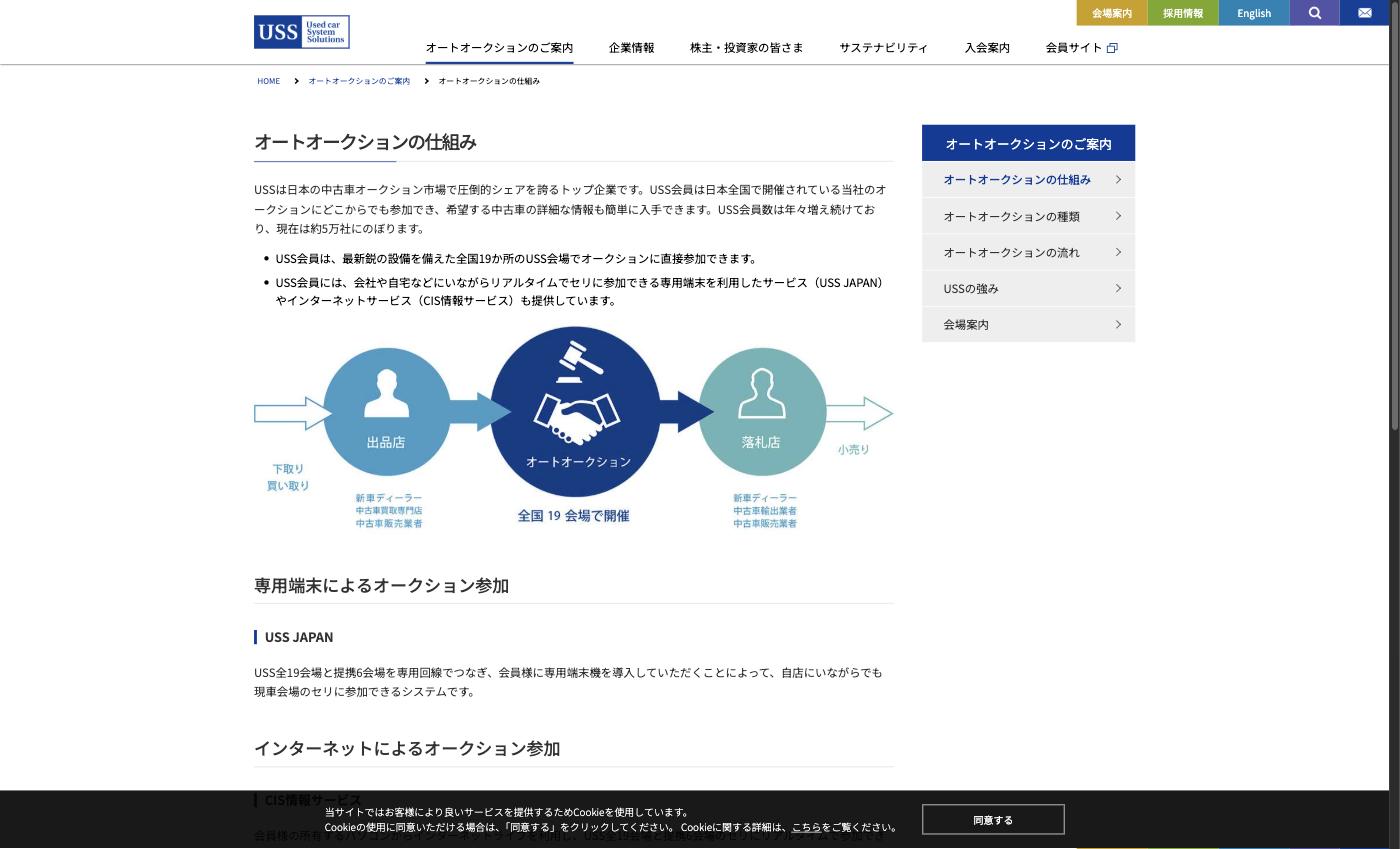This screenshot has width=1400, height=849.
Task: Open オートオークションのご案内 main menu
Action: 499,47
